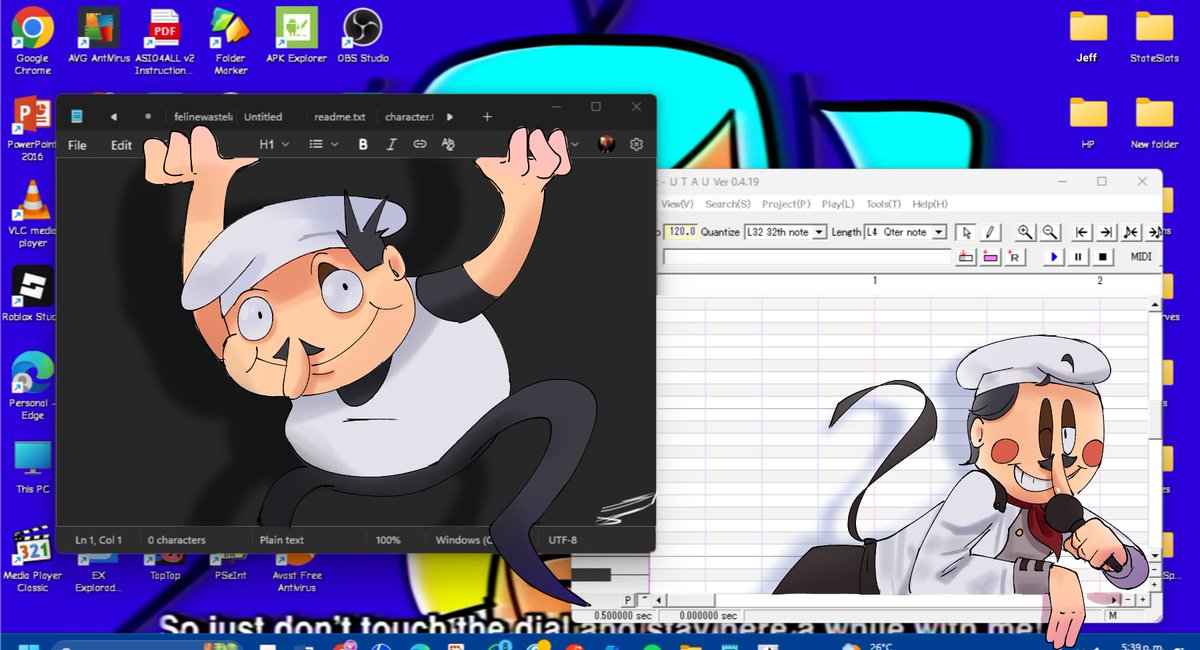Open the H1 heading dropdown in Notepad

(x=274, y=145)
